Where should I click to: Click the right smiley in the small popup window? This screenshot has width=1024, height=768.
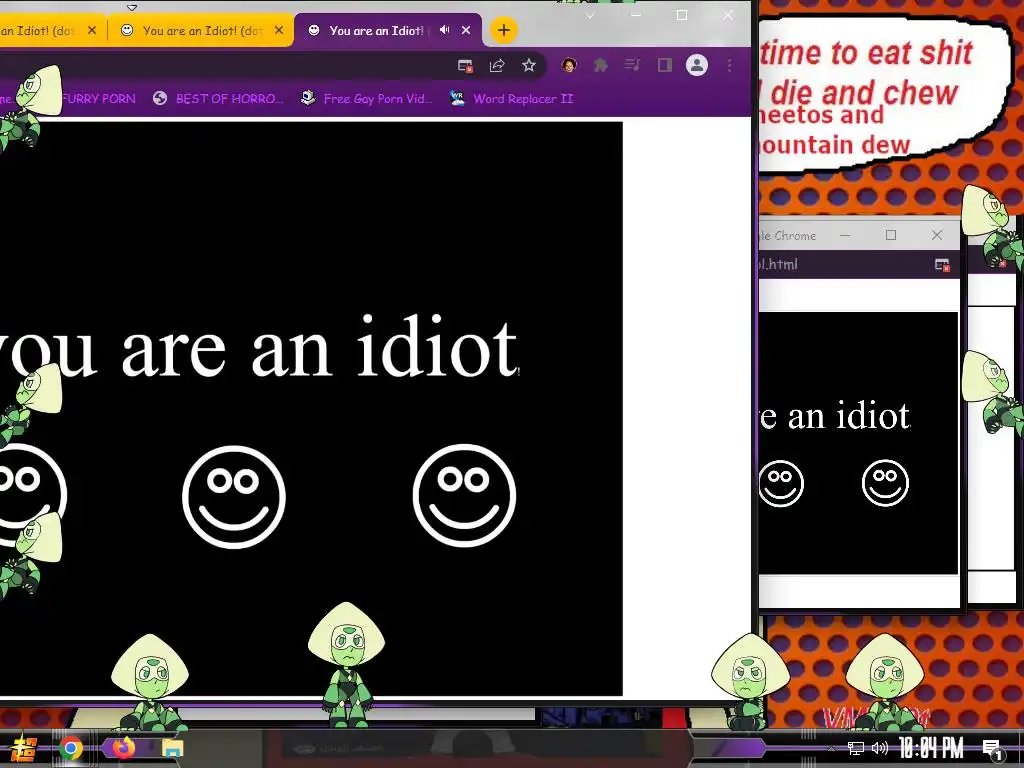886,483
